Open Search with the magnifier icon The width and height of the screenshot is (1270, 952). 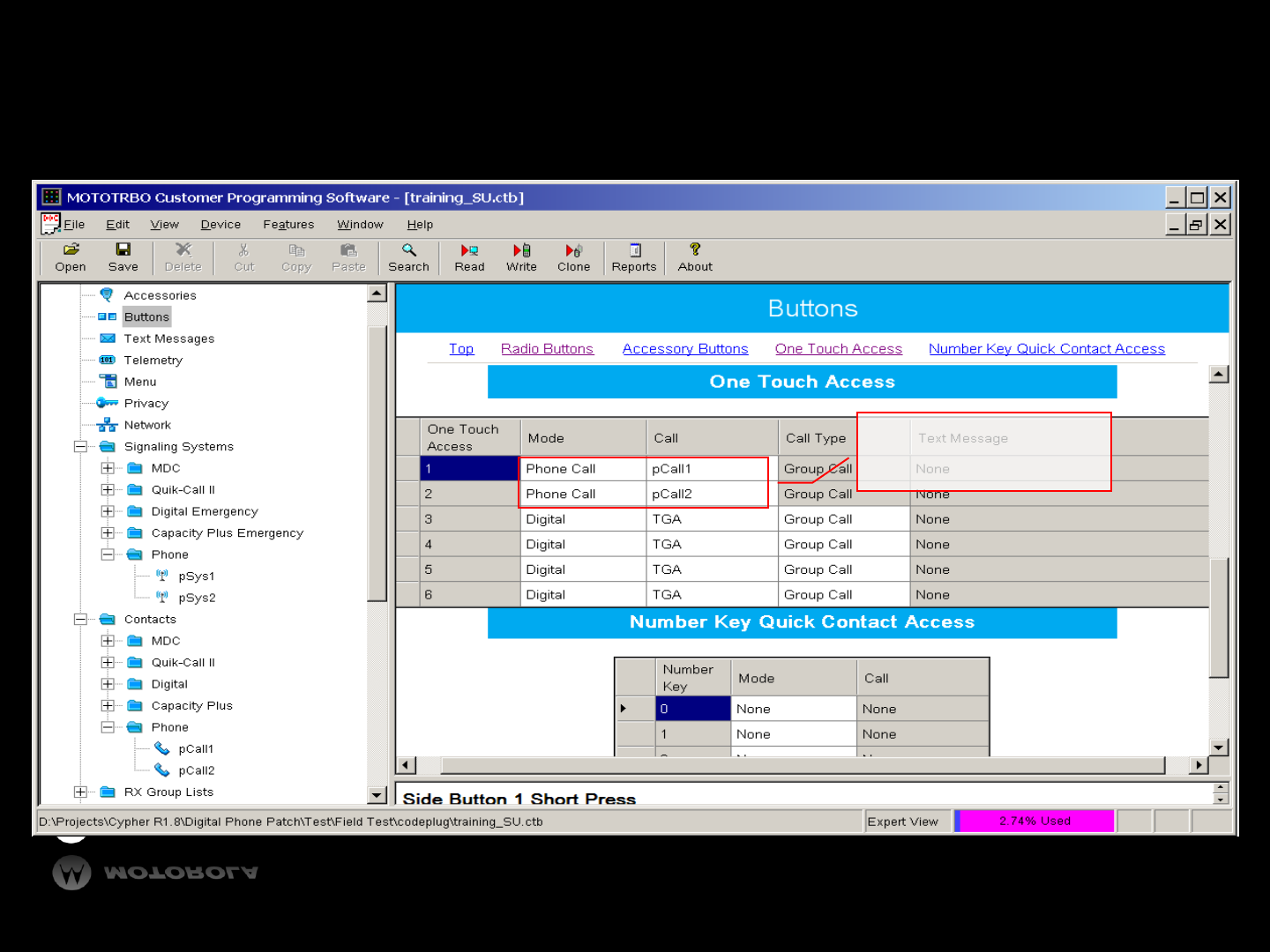(x=408, y=250)
